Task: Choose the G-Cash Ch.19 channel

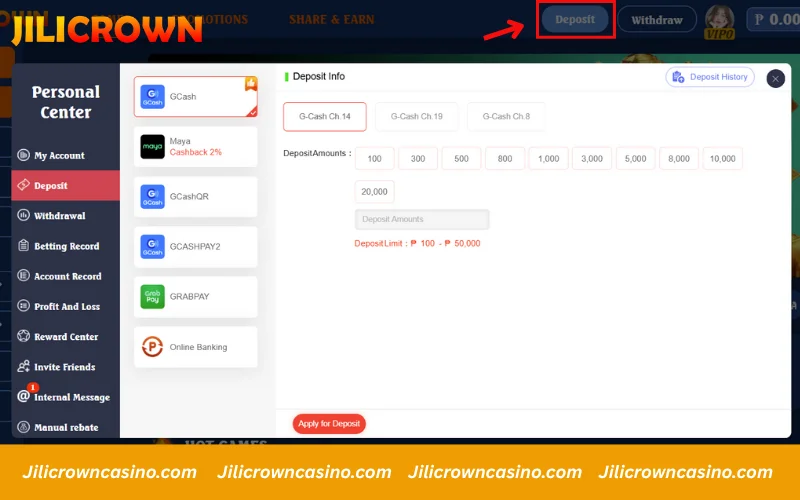Action: [416, 116]
